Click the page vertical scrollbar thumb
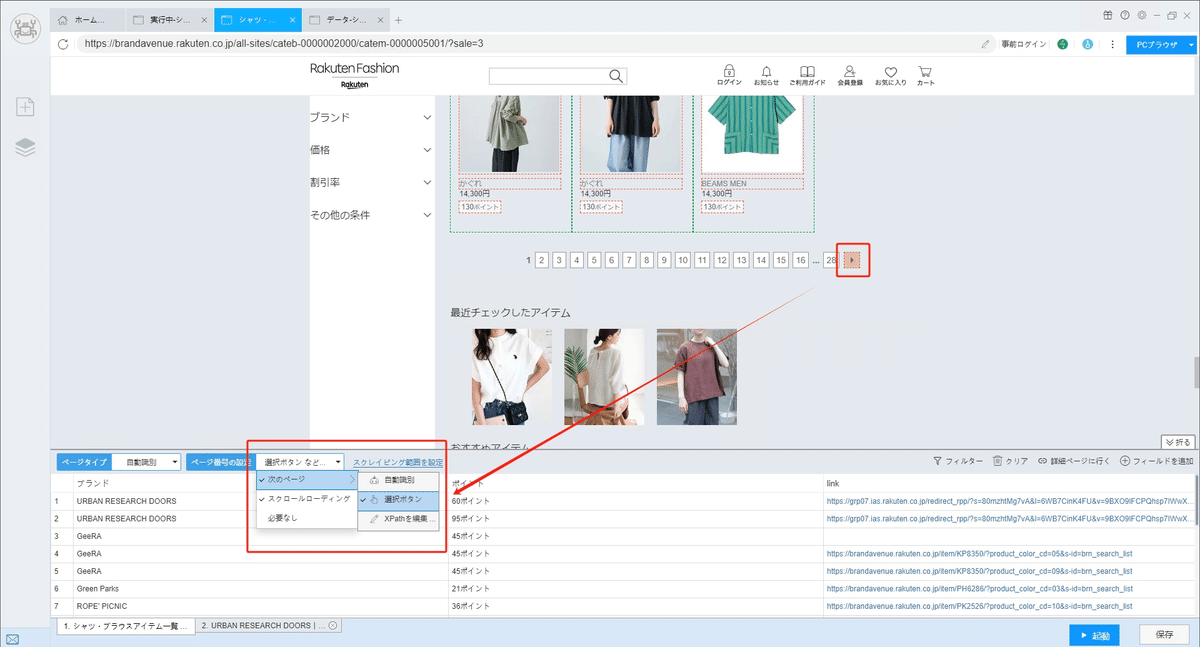Image resolution: width=1200 pixels, height=647 pixels. point(1195,371)
